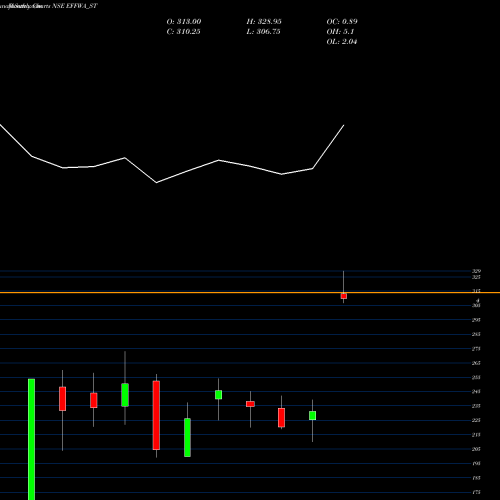Viewport: 500px width, 500px height.
Task: Click the 205 price axis label
Action: [476, 449]
